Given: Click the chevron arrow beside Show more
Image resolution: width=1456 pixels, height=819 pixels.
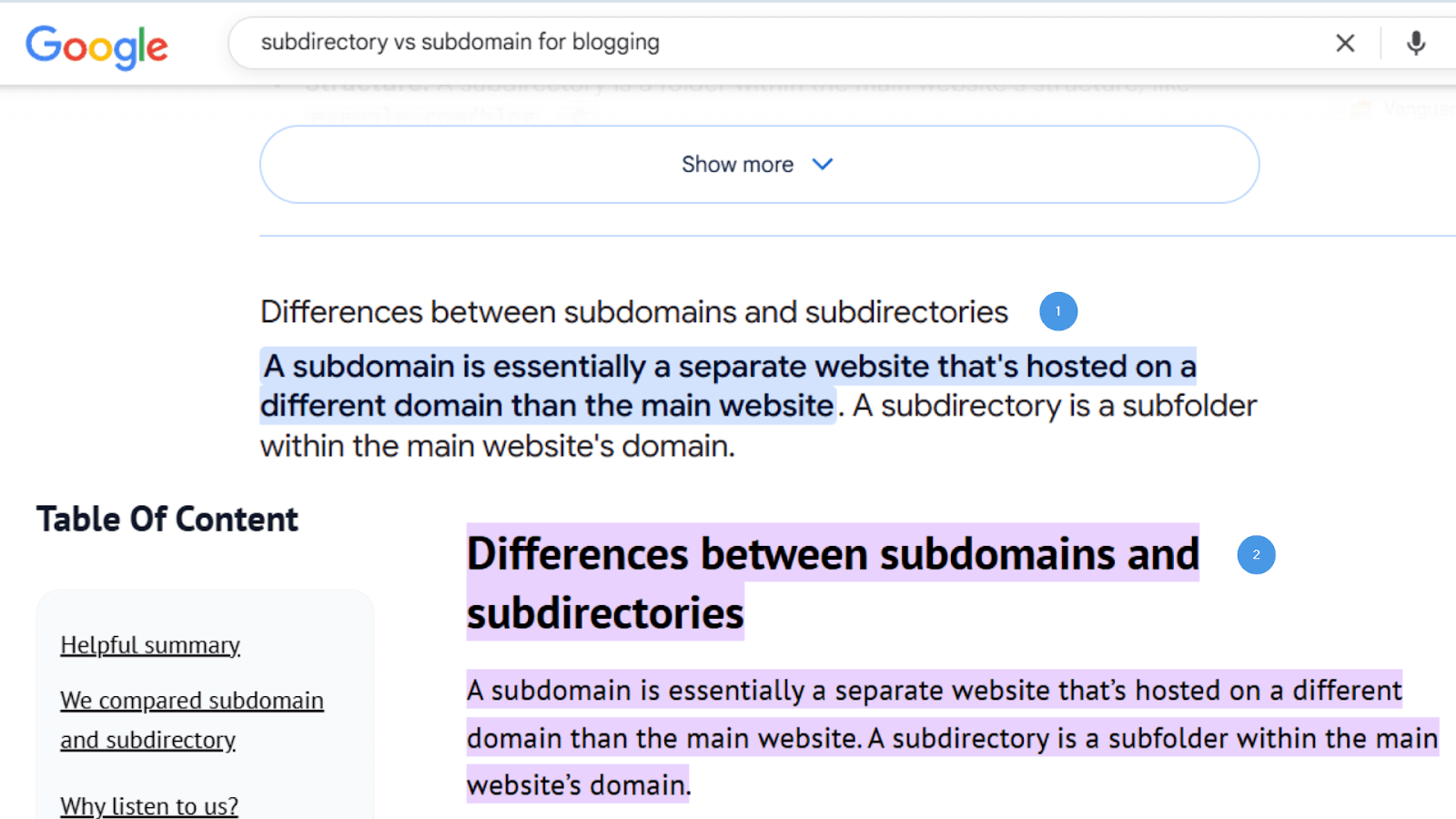Looking at the screenshot, I should pyautogui.click(x=823, y=165).
